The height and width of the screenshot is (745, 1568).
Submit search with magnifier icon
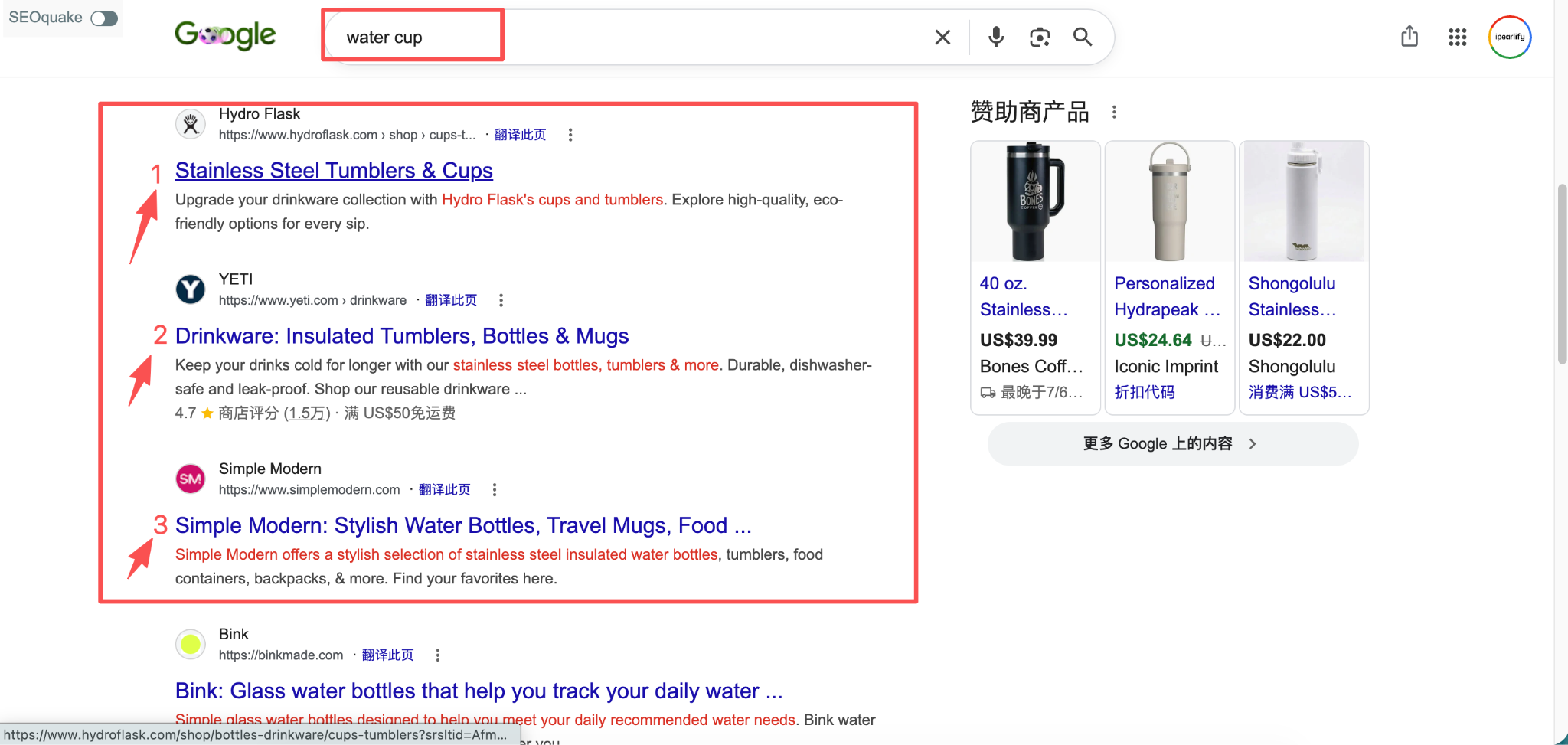tap(1082, 37)
